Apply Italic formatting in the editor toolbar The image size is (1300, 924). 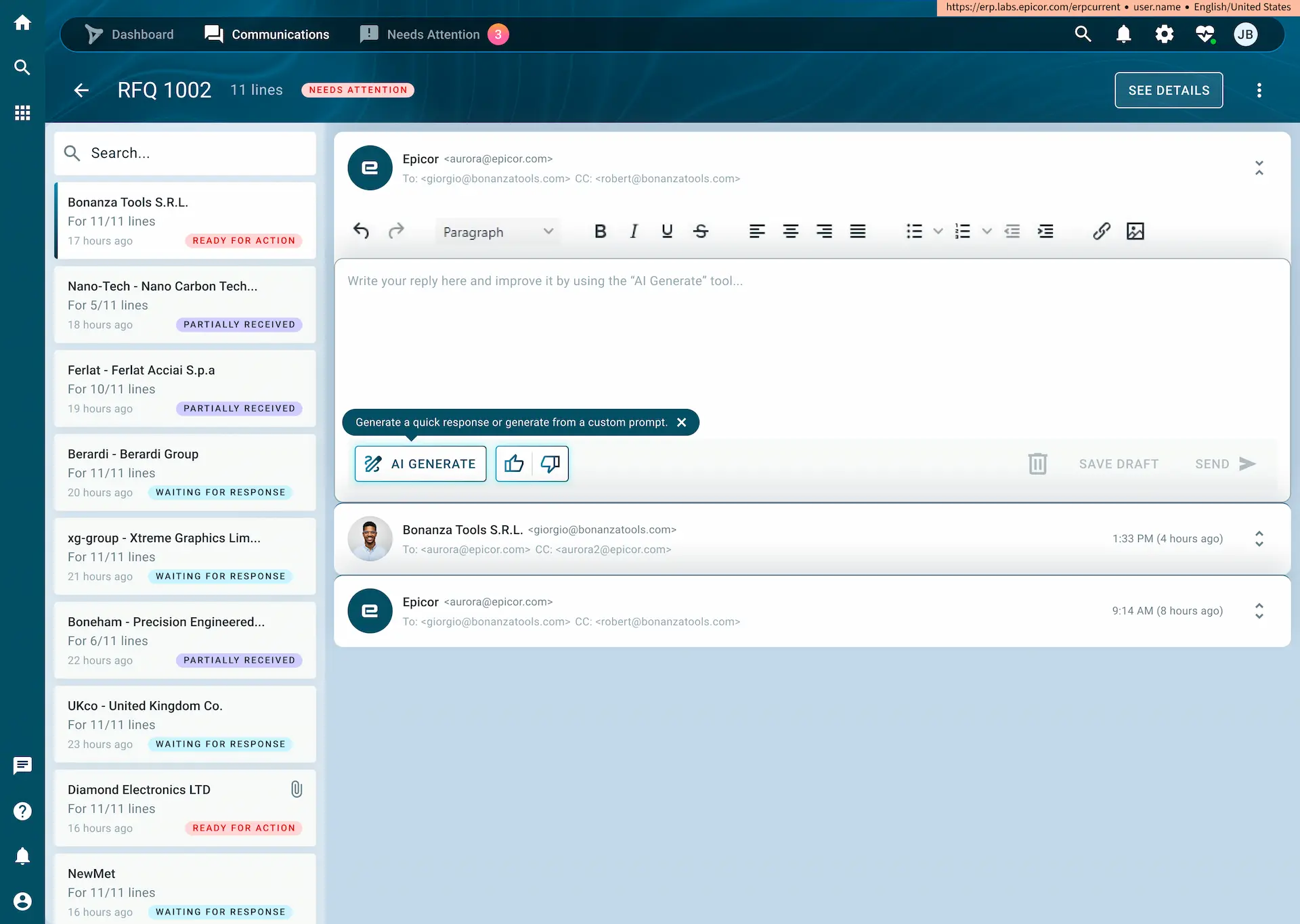[x=634, y=231]
